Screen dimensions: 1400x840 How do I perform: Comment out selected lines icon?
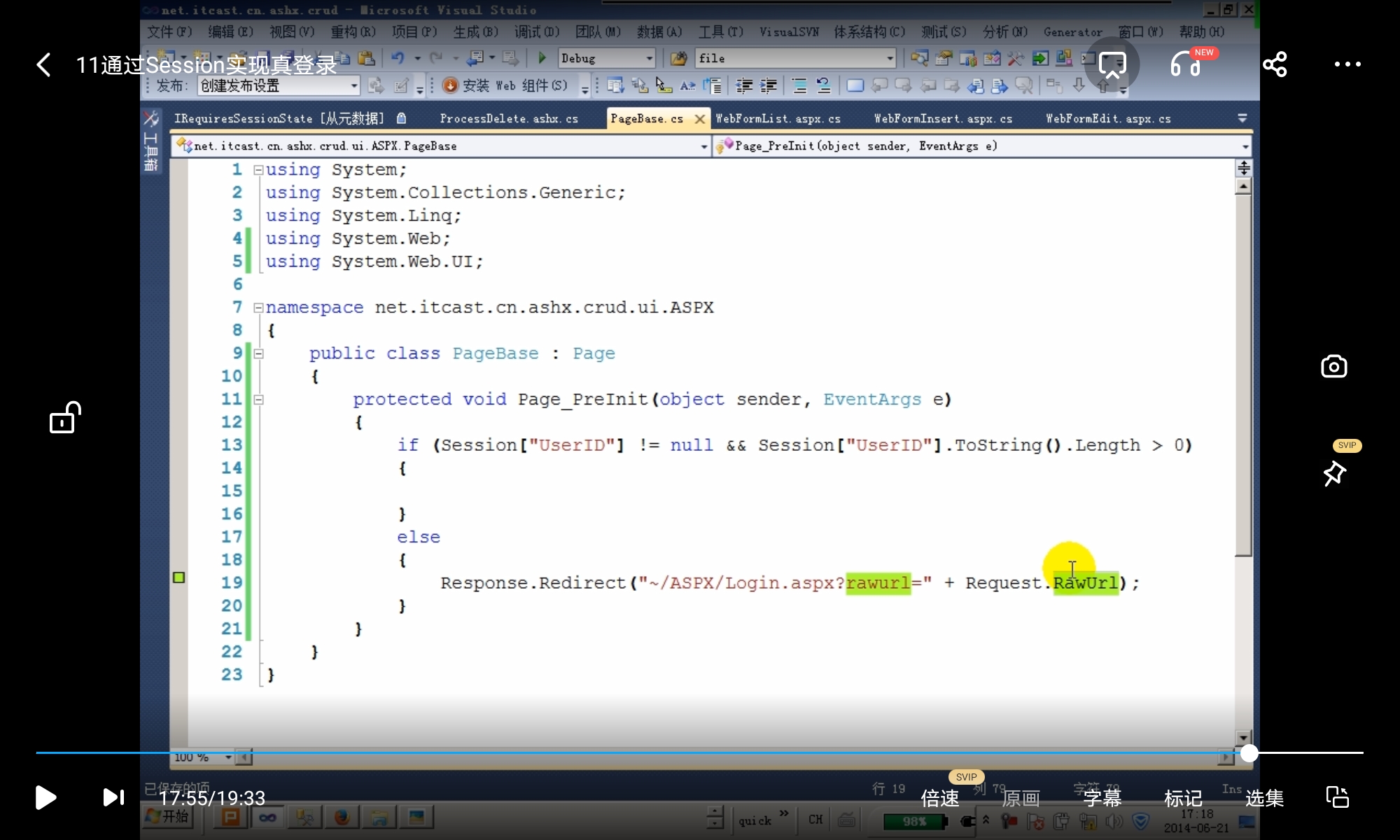[x=799, y=85]
